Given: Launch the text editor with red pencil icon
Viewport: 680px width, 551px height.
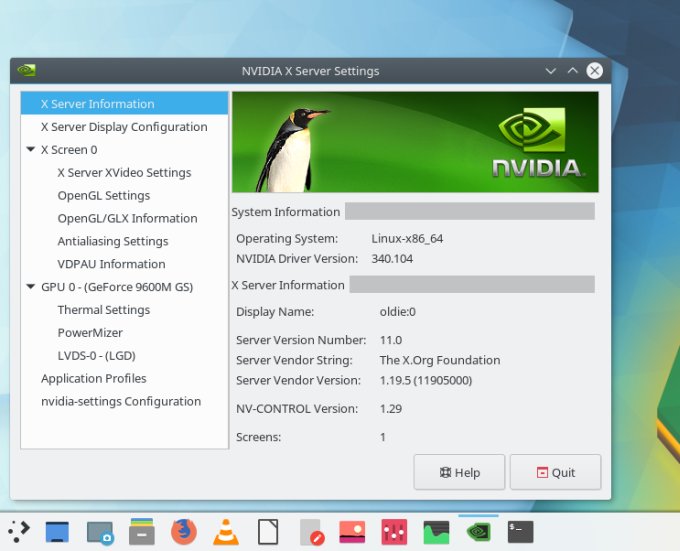Looking at the screenshot, I should (x=312, y=532).
